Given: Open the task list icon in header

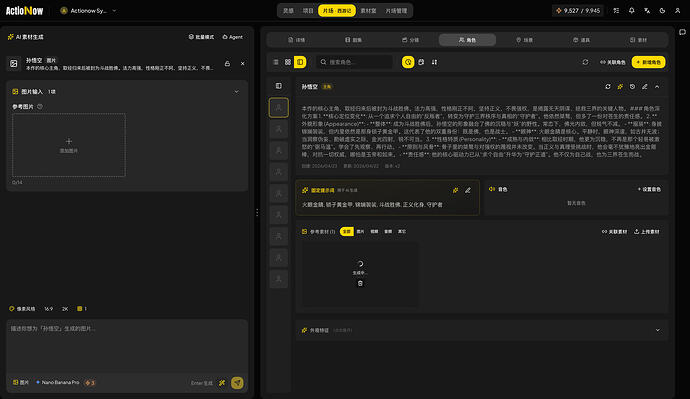Looking at the screenshot, I should click(616, 11).
